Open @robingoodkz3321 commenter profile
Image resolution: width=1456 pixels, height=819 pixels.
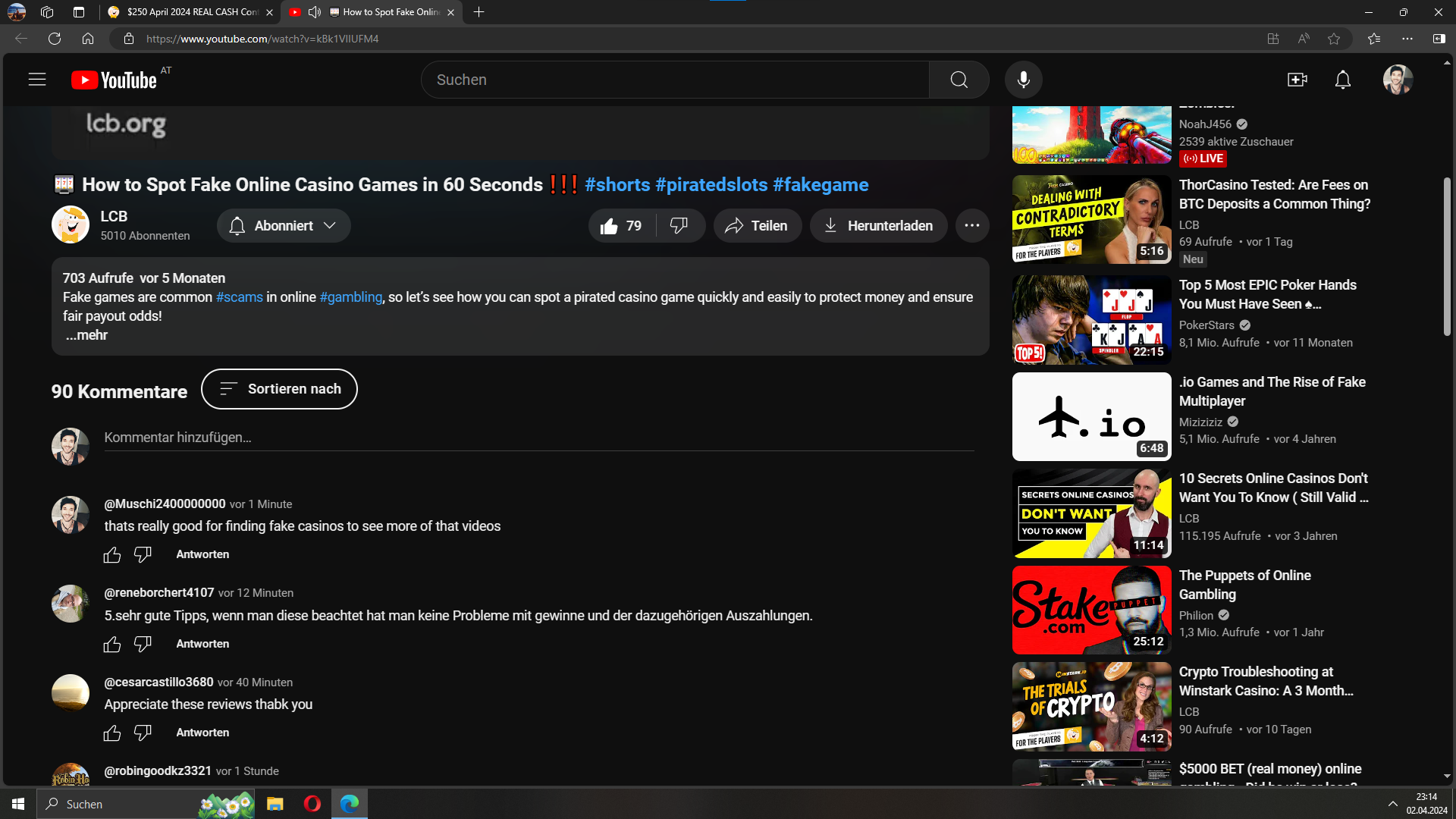click(x=158, y=770)
